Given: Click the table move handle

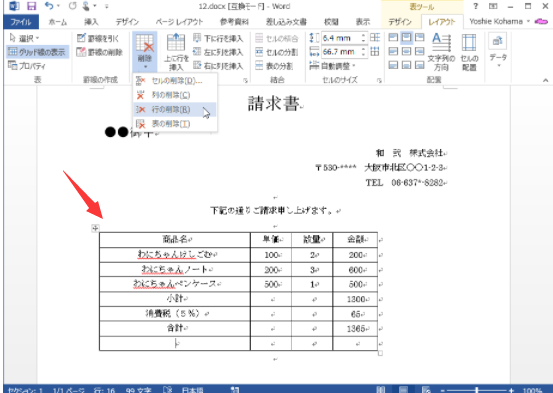Looking at the screenshot, I should click(x=95, y=228).
